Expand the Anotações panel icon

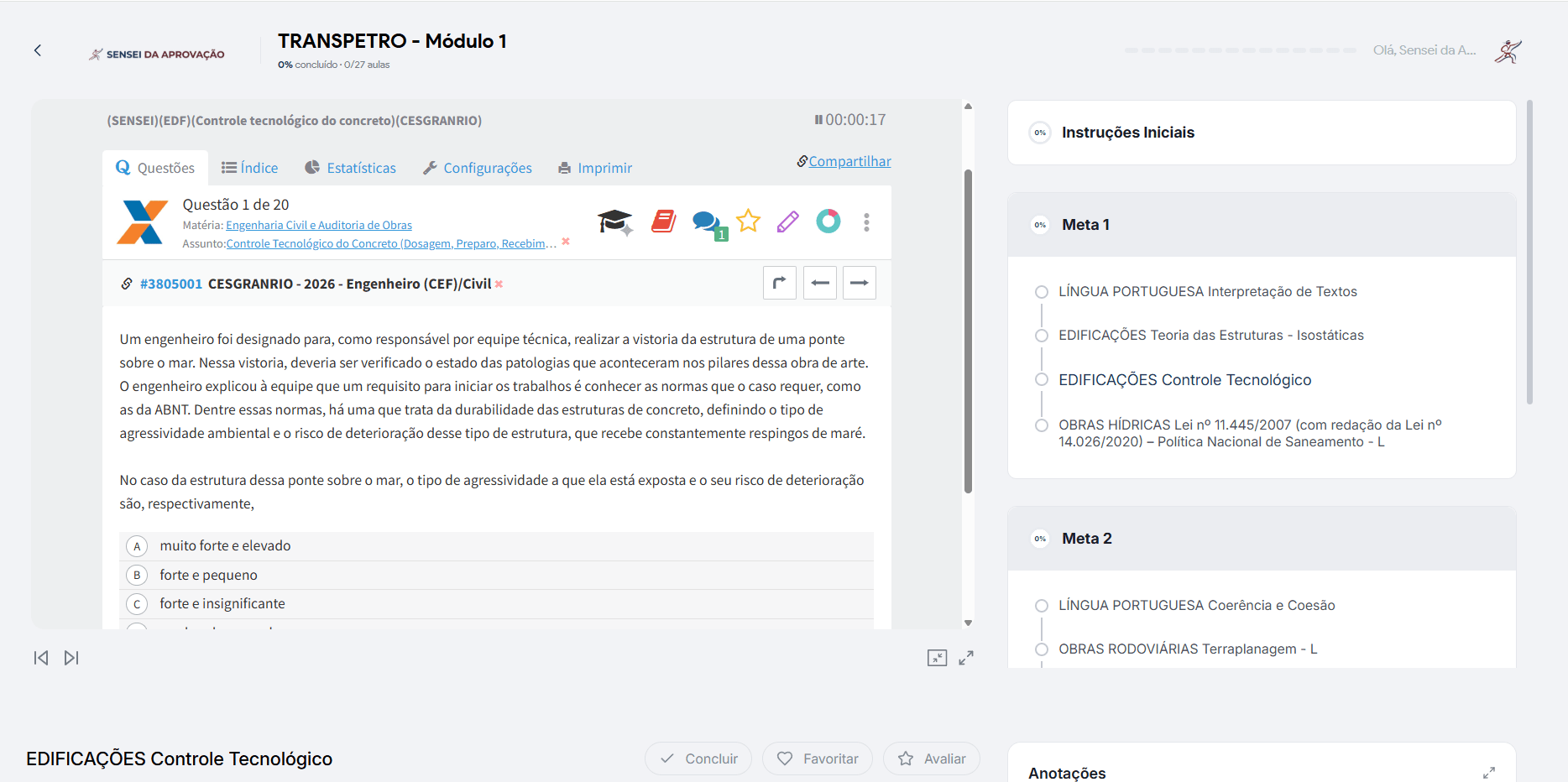pos(1489,773)
